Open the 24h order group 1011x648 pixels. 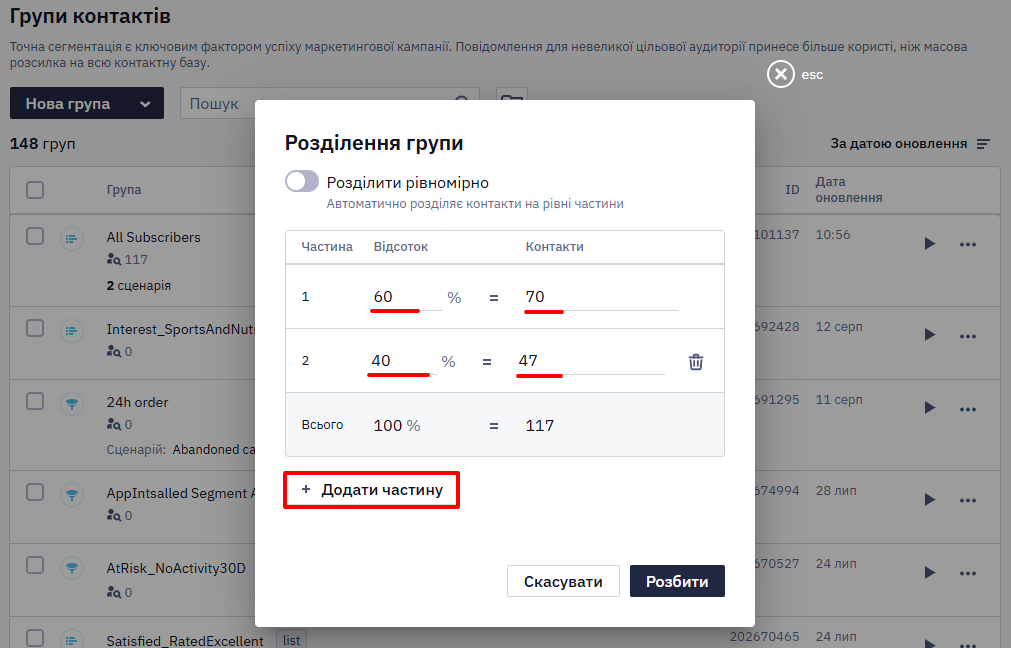[x=137, y=402]
